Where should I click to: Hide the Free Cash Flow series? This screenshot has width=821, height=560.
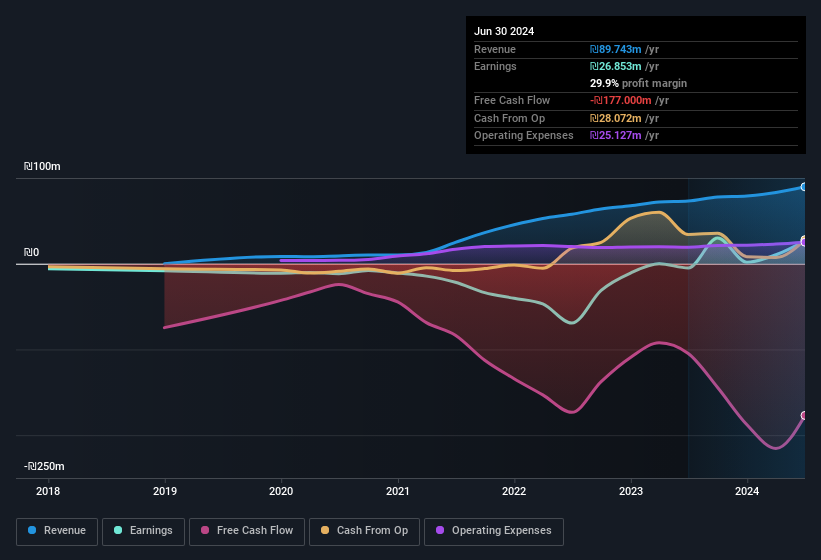click(247, 531)
